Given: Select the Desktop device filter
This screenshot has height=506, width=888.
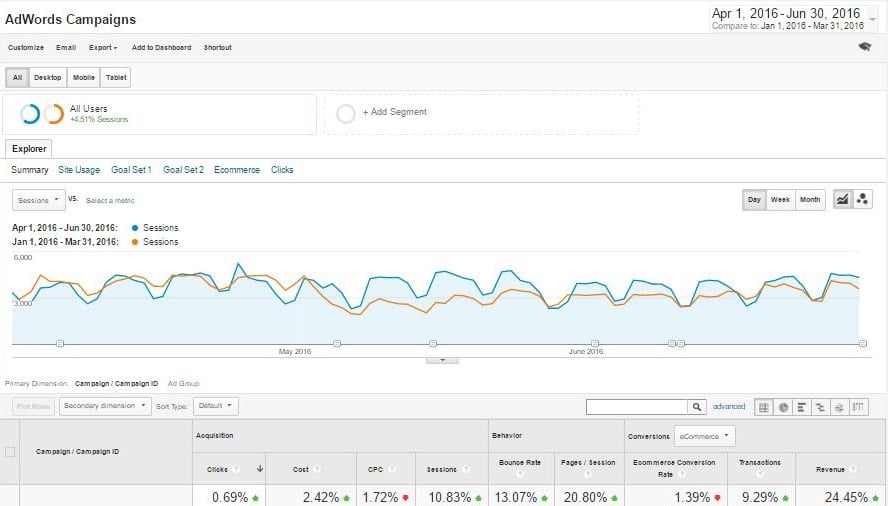Looking at the screenshot, I should pos(48,78).
